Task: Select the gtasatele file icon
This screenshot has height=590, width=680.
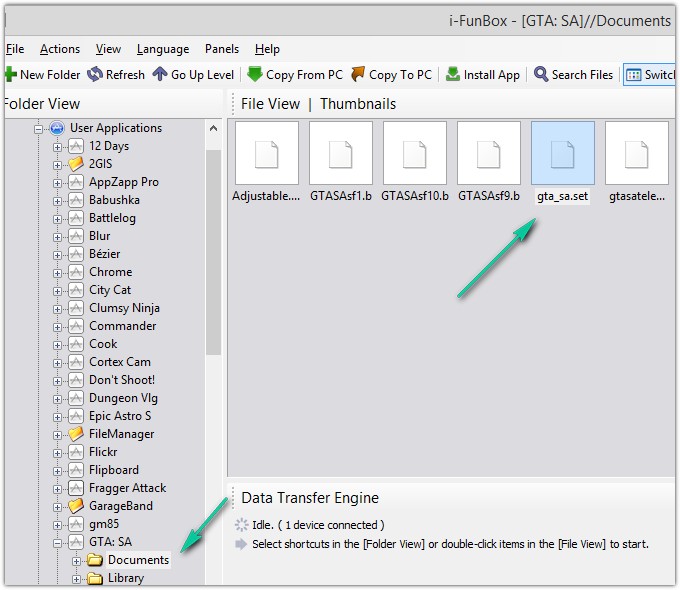Action: click(x=637, y=154)
